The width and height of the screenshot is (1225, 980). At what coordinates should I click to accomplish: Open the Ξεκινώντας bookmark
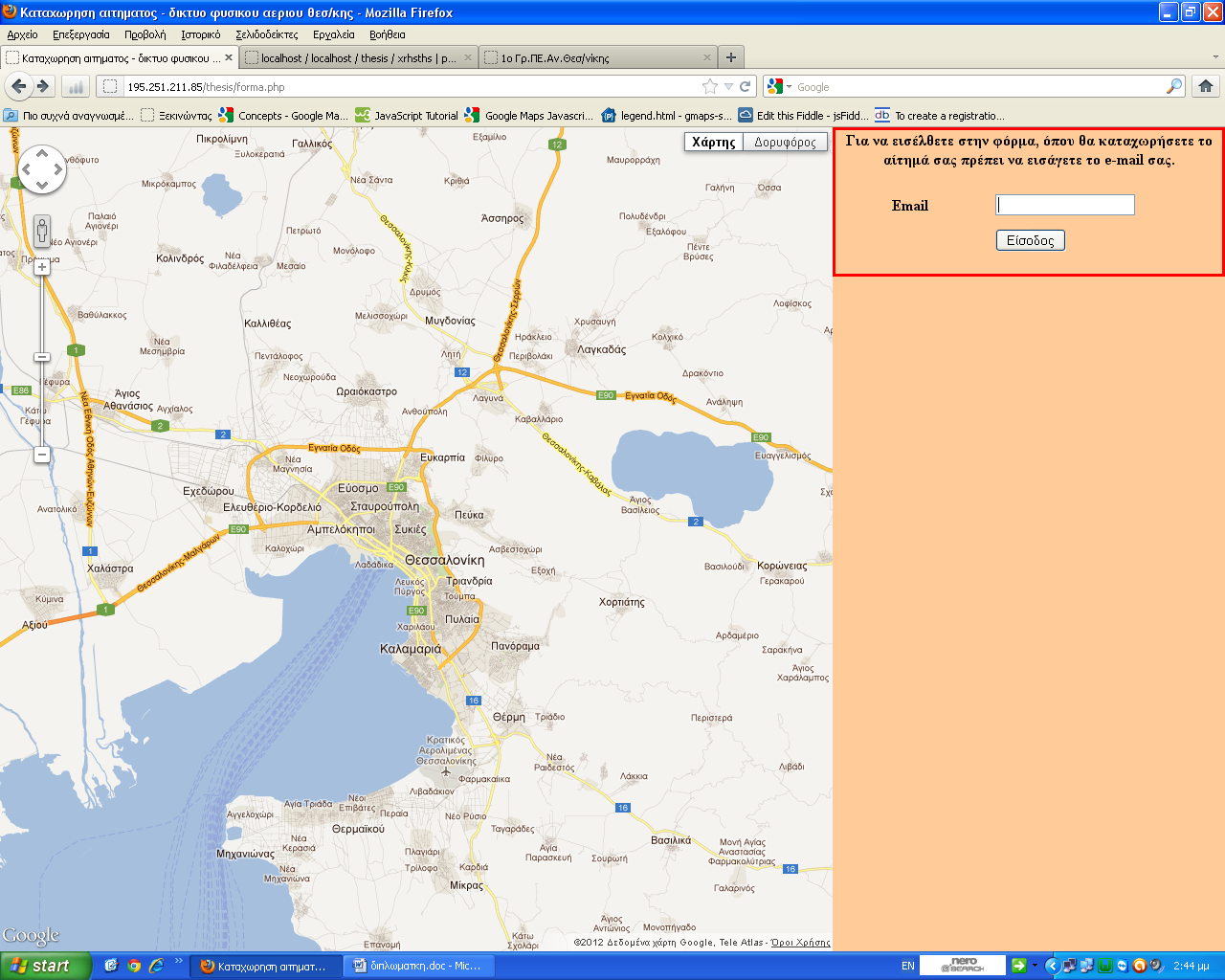[176, 115]
